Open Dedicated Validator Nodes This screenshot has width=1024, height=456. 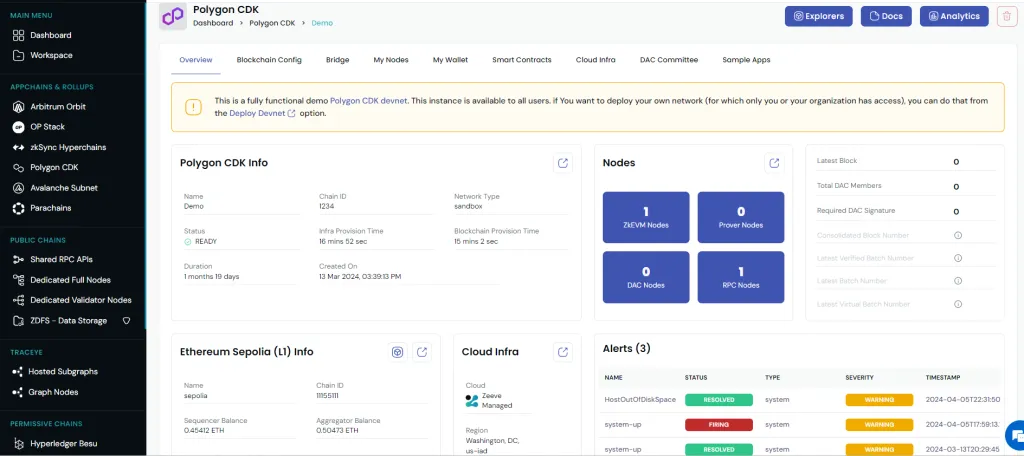coord(72,301)
